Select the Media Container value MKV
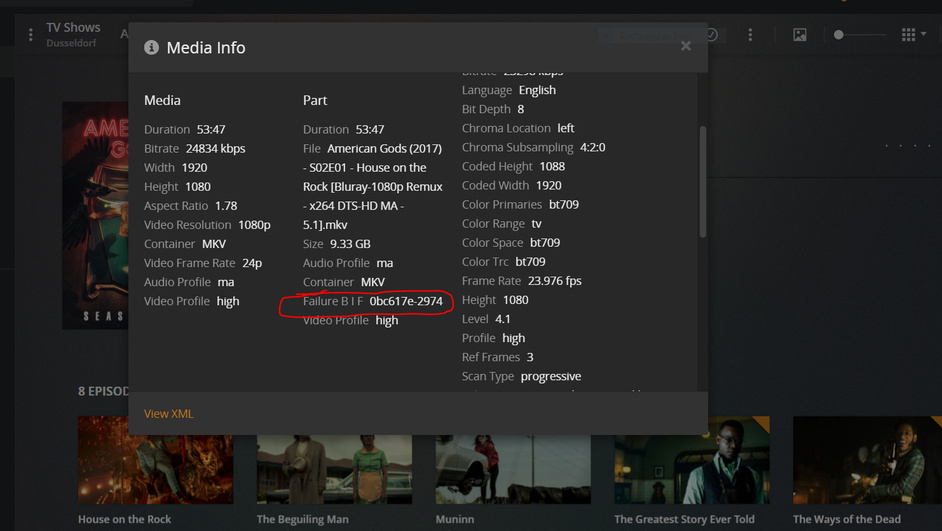 point(214,244)
